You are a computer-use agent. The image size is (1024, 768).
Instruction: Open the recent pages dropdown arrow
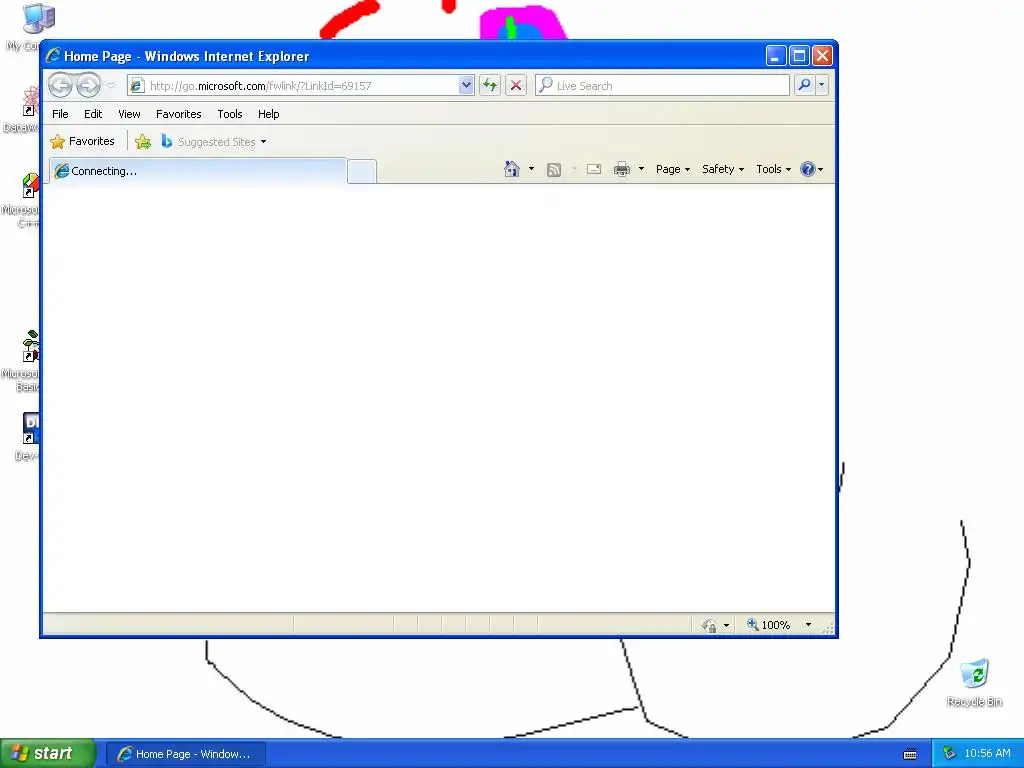click(111, 86)
